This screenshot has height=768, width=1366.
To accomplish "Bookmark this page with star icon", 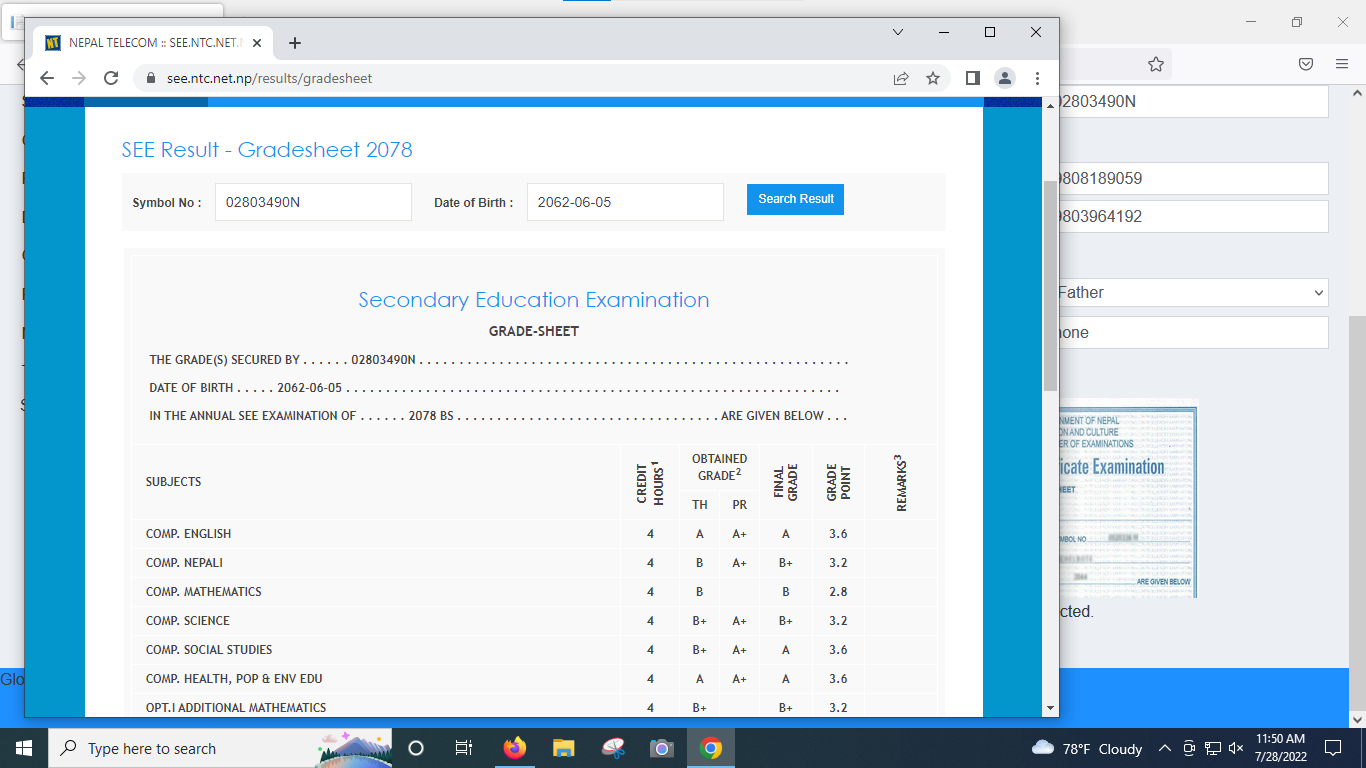I will (x=933, y=78).
